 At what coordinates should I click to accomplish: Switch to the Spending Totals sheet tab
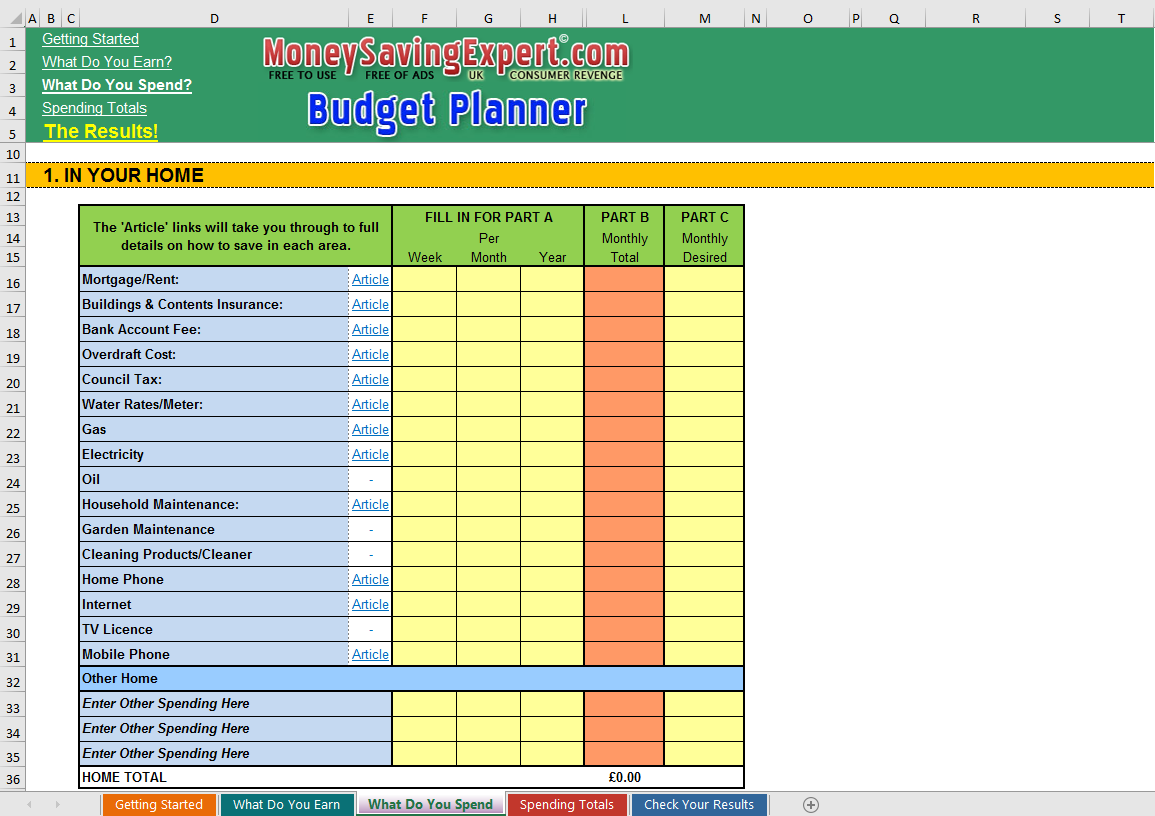567,805
